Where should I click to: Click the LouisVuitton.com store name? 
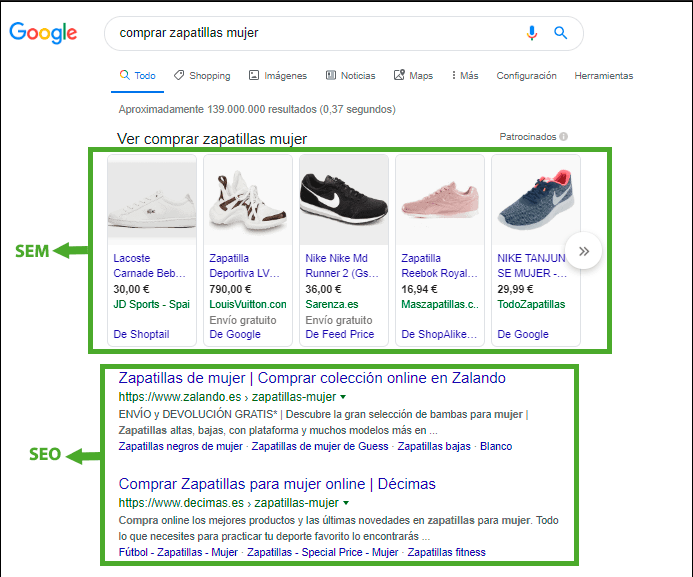tap(248, 304)
